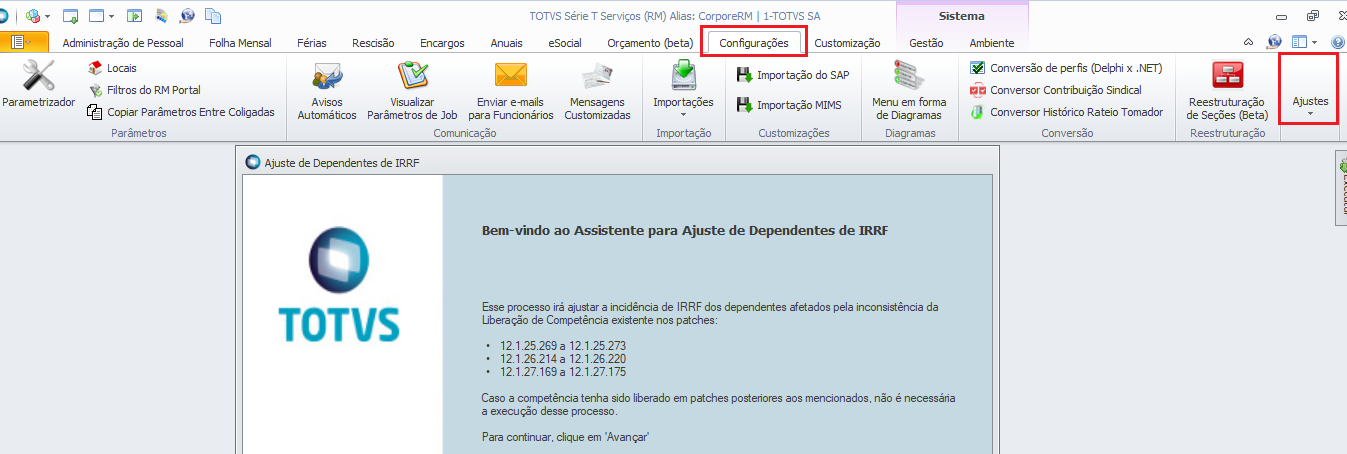This screenshot has width=1347, height=454.
Task: Expand the cubes module dropdown arrow
Action: click(x=47, y=16)
